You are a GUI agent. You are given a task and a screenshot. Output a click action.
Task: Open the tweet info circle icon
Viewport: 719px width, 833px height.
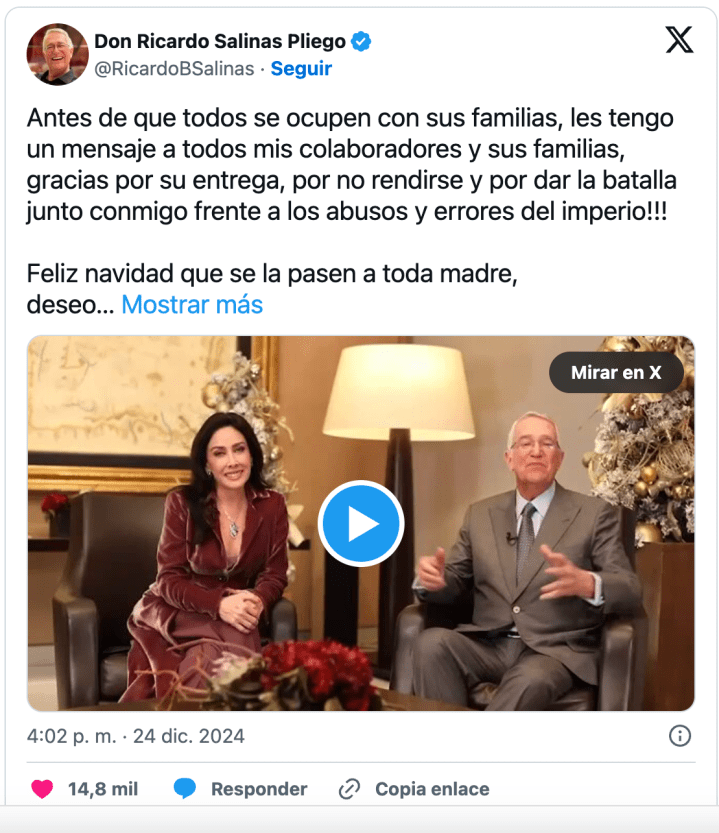(680, 736)
